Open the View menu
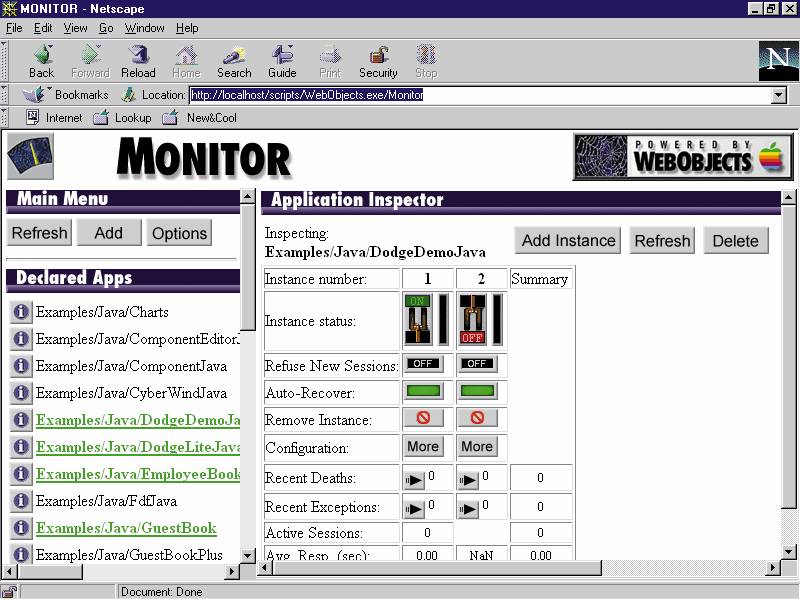The width and height of the screenshot is (800, 600). click(x=76, y=28)
